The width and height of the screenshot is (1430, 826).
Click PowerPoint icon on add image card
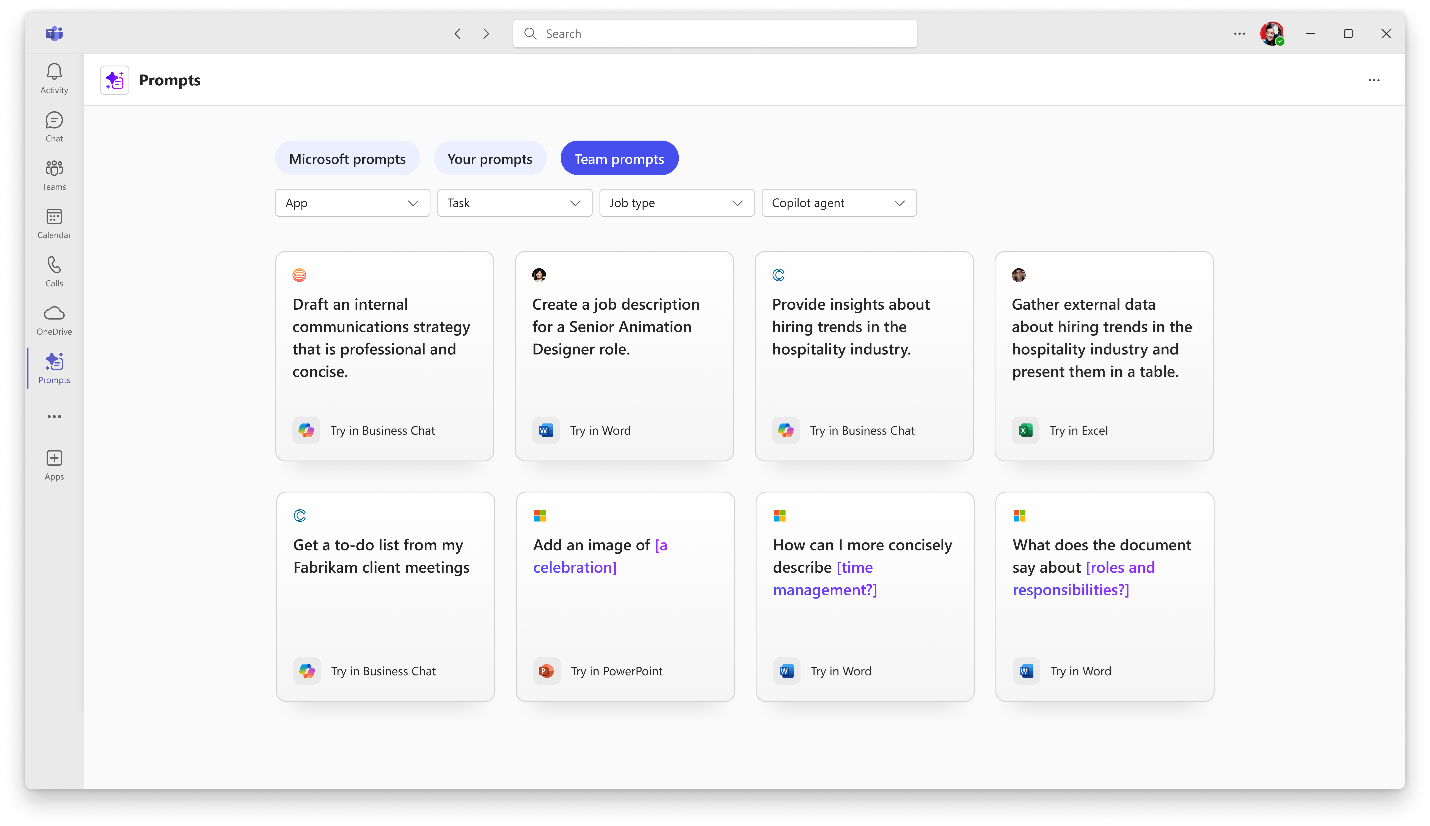pos(546,671)
